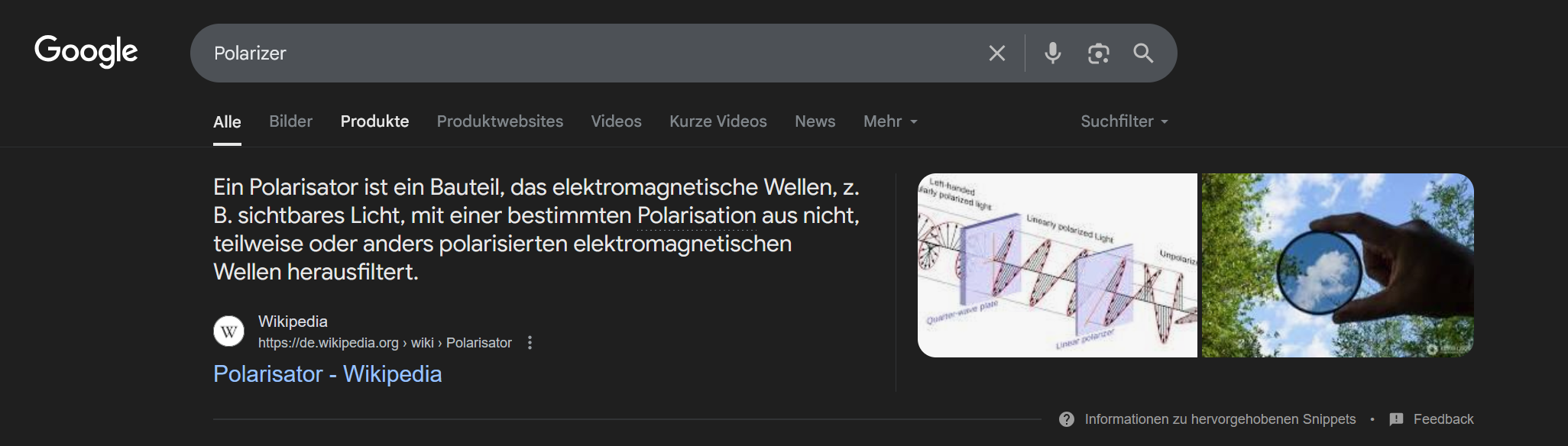Screen dimensions: 1568x446
Task: Click snippet text "Ein Polarisator ist ein Bauteil"
Action: [x=358, y=187]
